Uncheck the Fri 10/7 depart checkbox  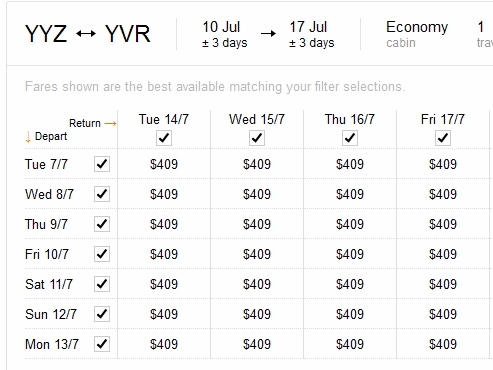click(x=102, y=254)
